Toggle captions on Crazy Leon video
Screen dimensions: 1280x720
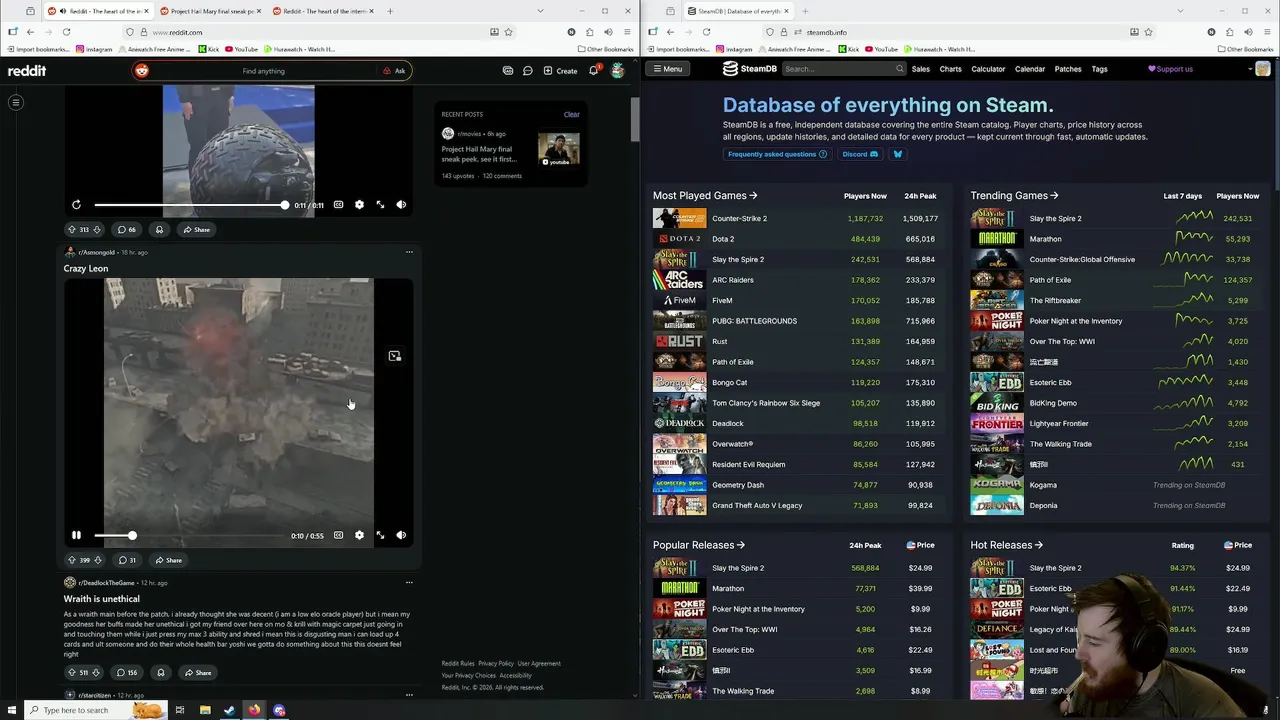338,535
